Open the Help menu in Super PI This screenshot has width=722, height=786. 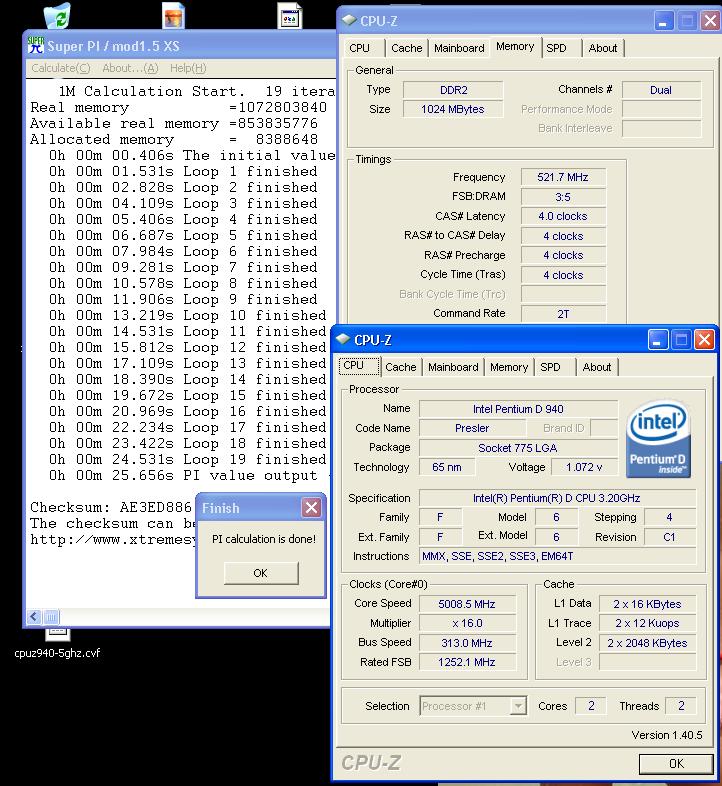coord(188,68)
